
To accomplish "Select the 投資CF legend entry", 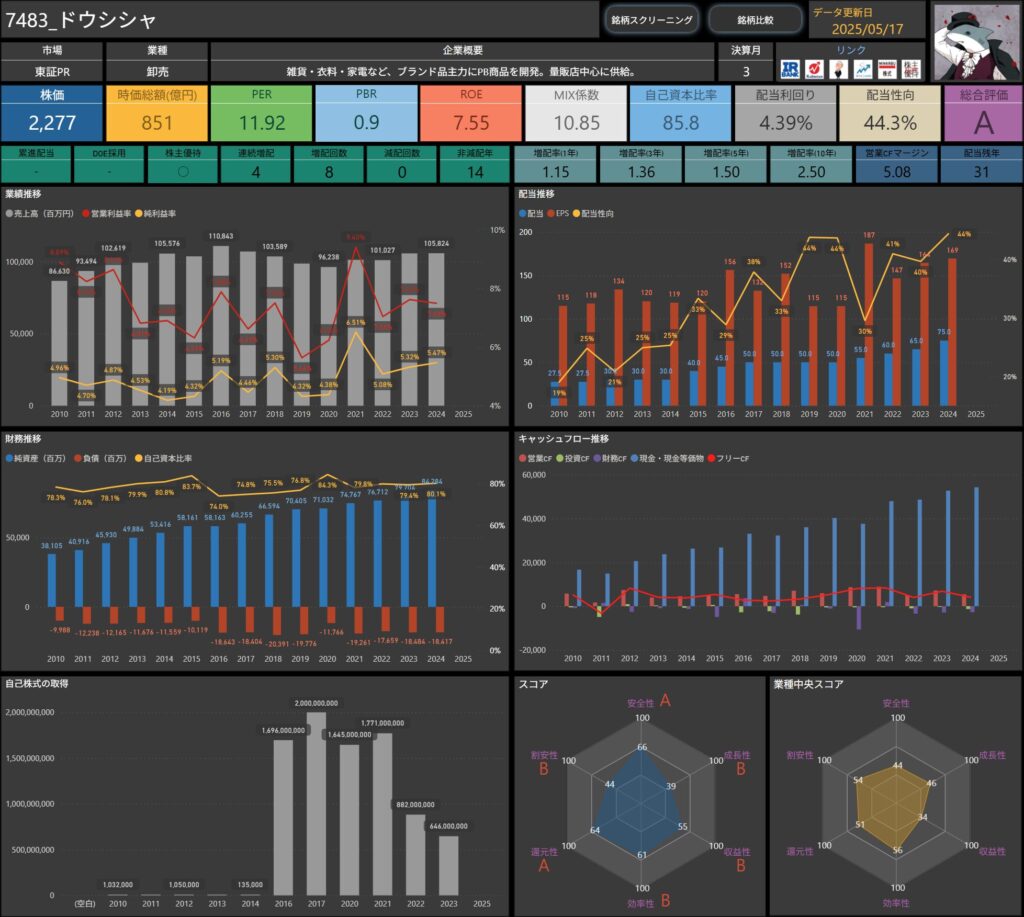I will [573, 458].
